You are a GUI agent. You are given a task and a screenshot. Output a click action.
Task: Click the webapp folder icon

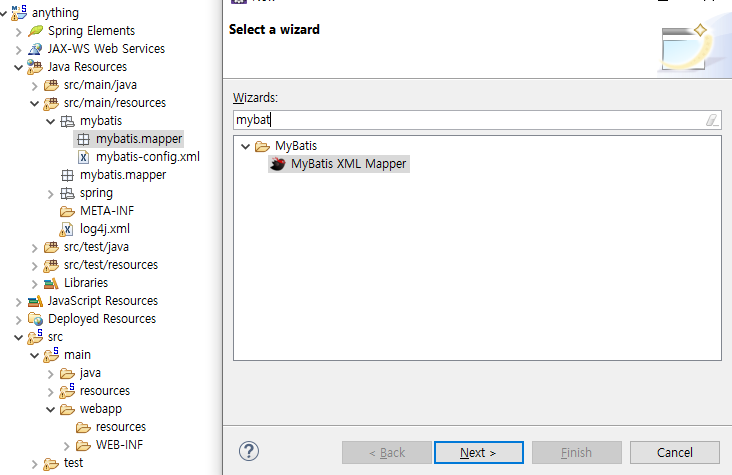click(67, 410)
